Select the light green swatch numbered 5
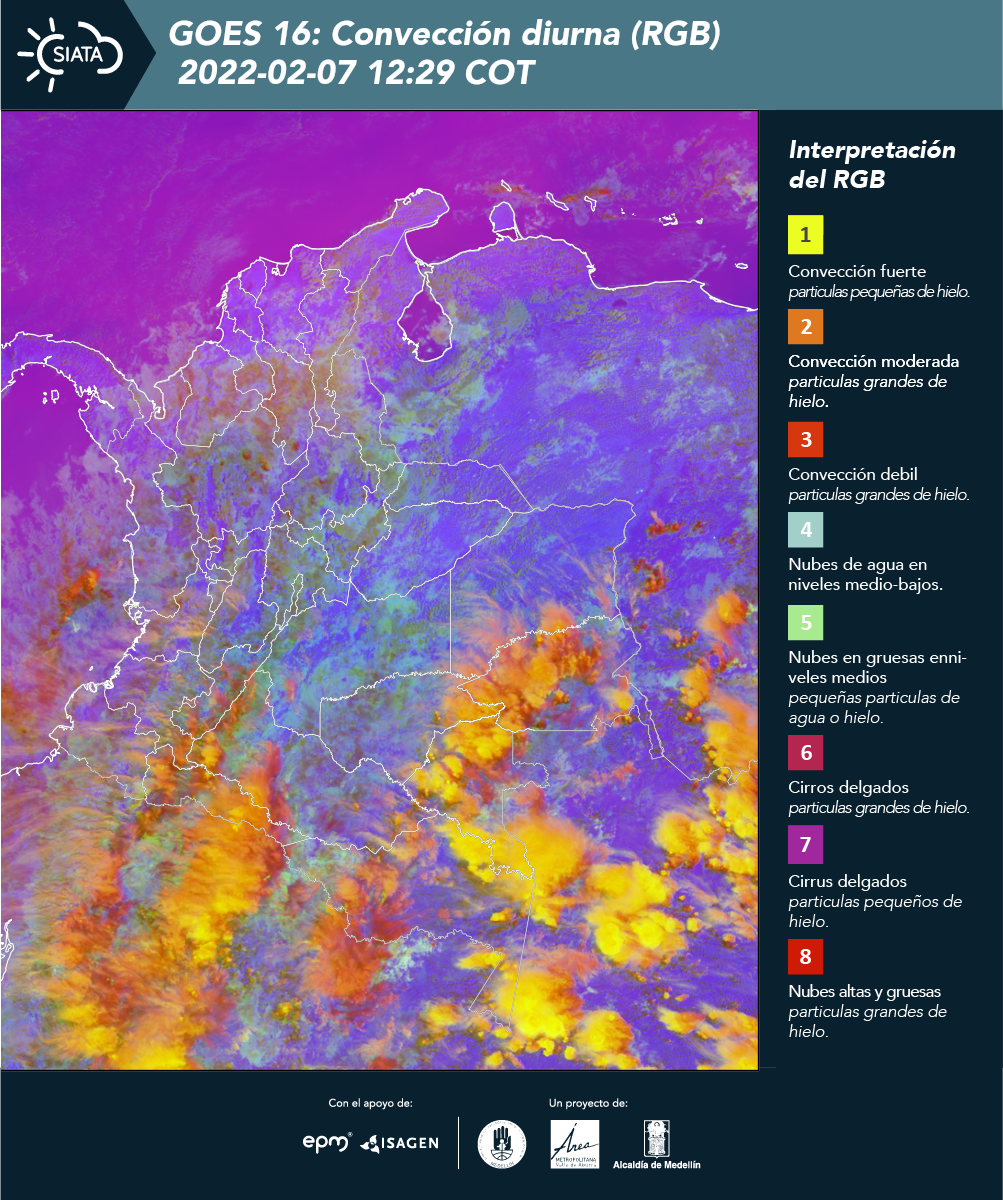 pyautogui.click(x=805, y=622)
